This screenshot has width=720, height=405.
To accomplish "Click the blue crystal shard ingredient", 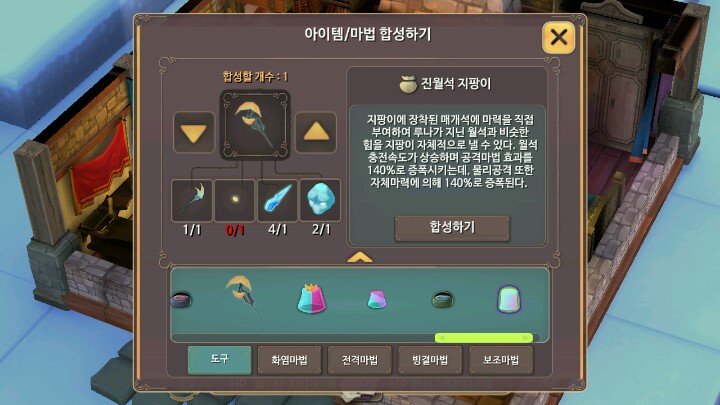I will click(277, 201).
